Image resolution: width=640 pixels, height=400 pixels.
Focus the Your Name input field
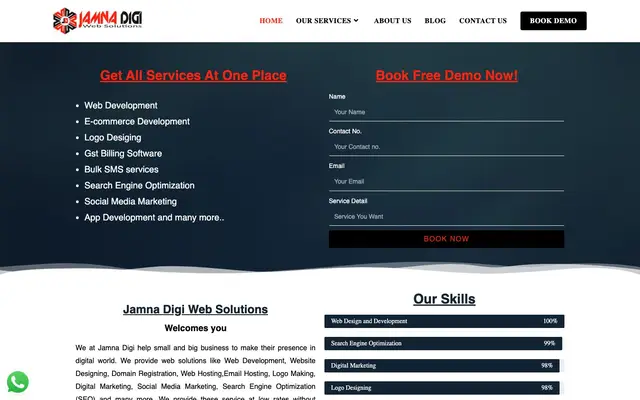447,112
